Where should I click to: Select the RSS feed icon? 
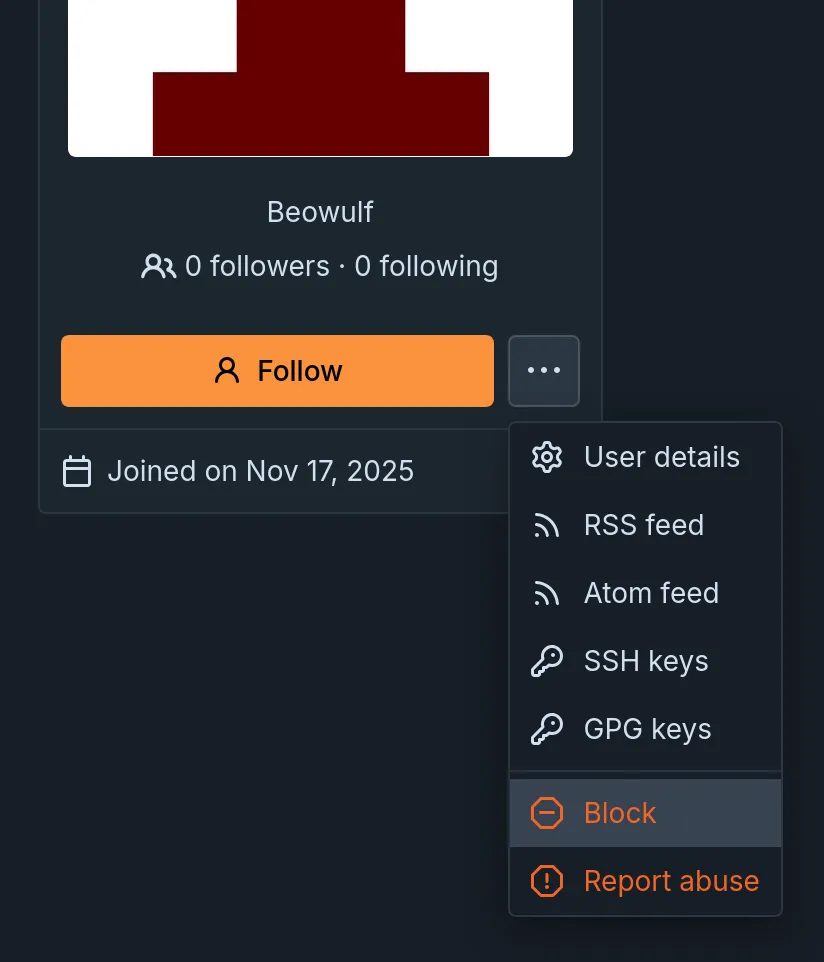point(547,525)
